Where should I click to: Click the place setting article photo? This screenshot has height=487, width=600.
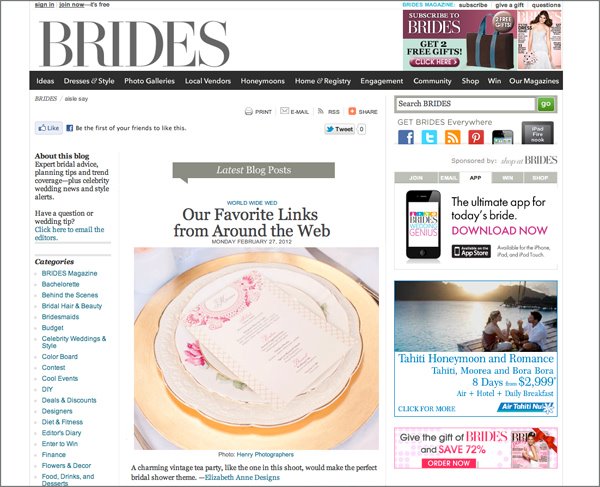click(256, 349)
